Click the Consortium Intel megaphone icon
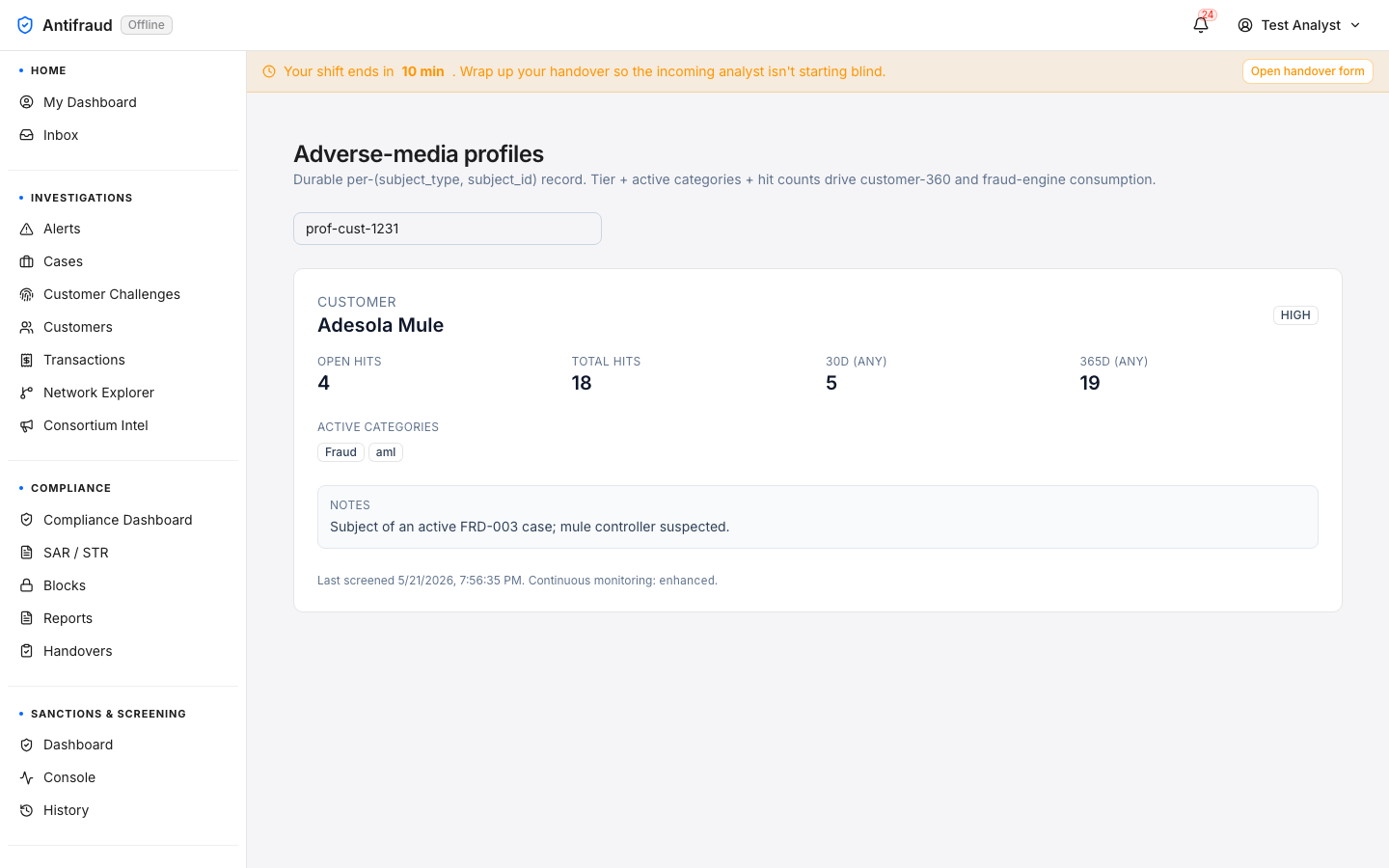Screen dimensions: 1389x868 tap(27, 425)
